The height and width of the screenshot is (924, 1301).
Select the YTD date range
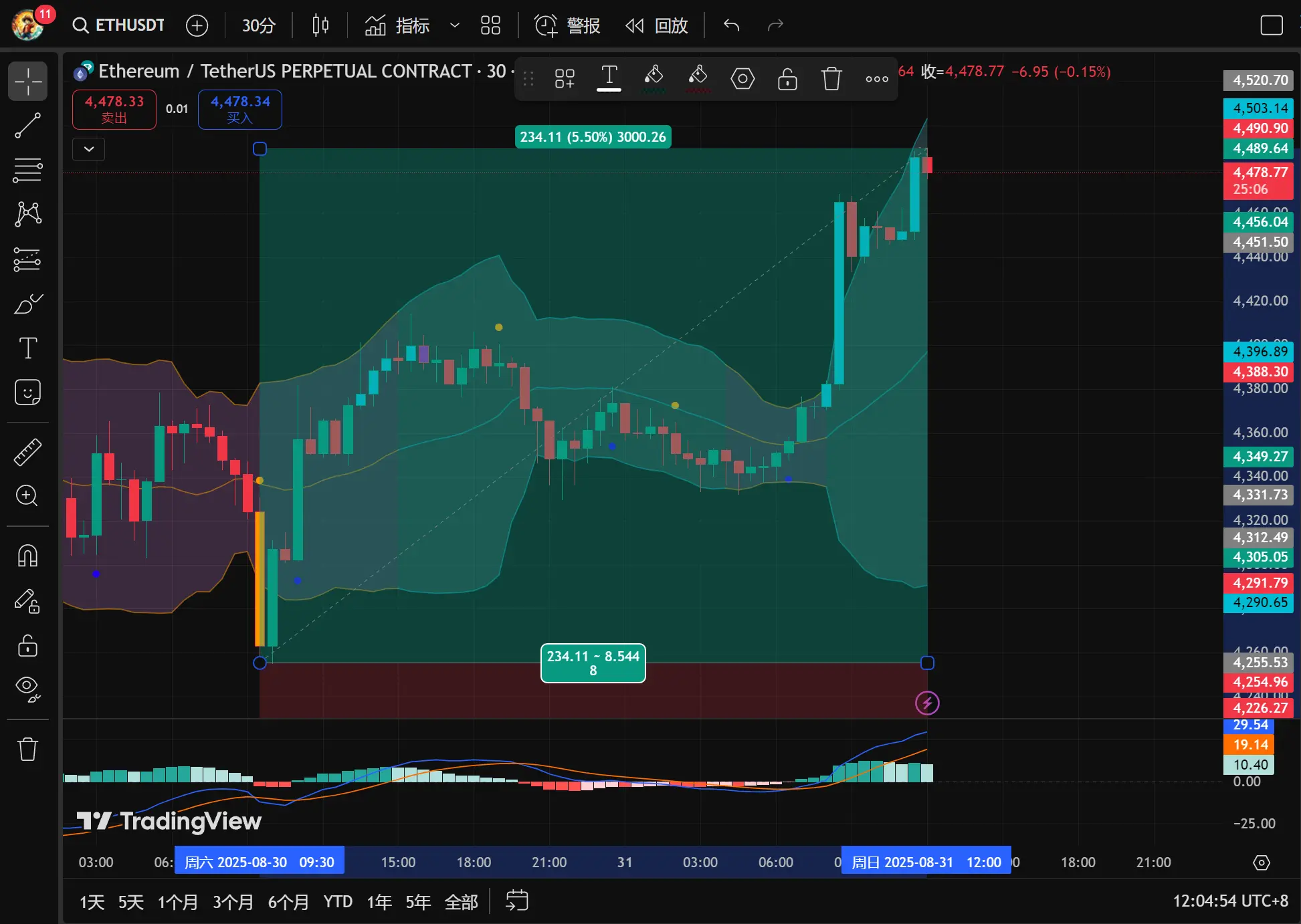click(x=338, y=902)
